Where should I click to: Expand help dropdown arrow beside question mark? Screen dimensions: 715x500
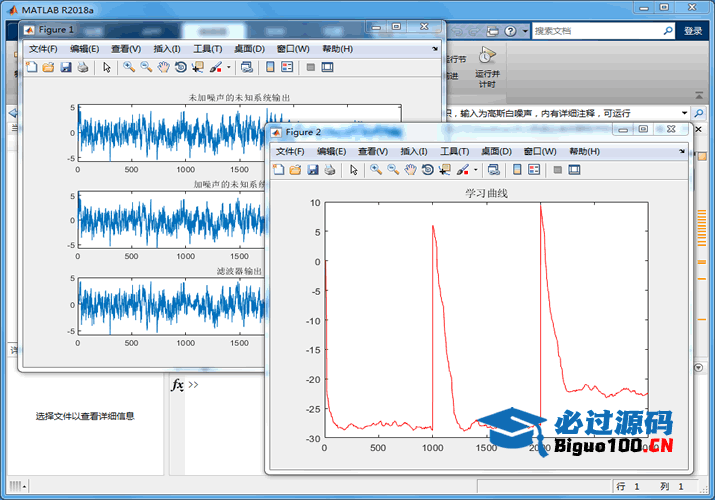point(525,31)
